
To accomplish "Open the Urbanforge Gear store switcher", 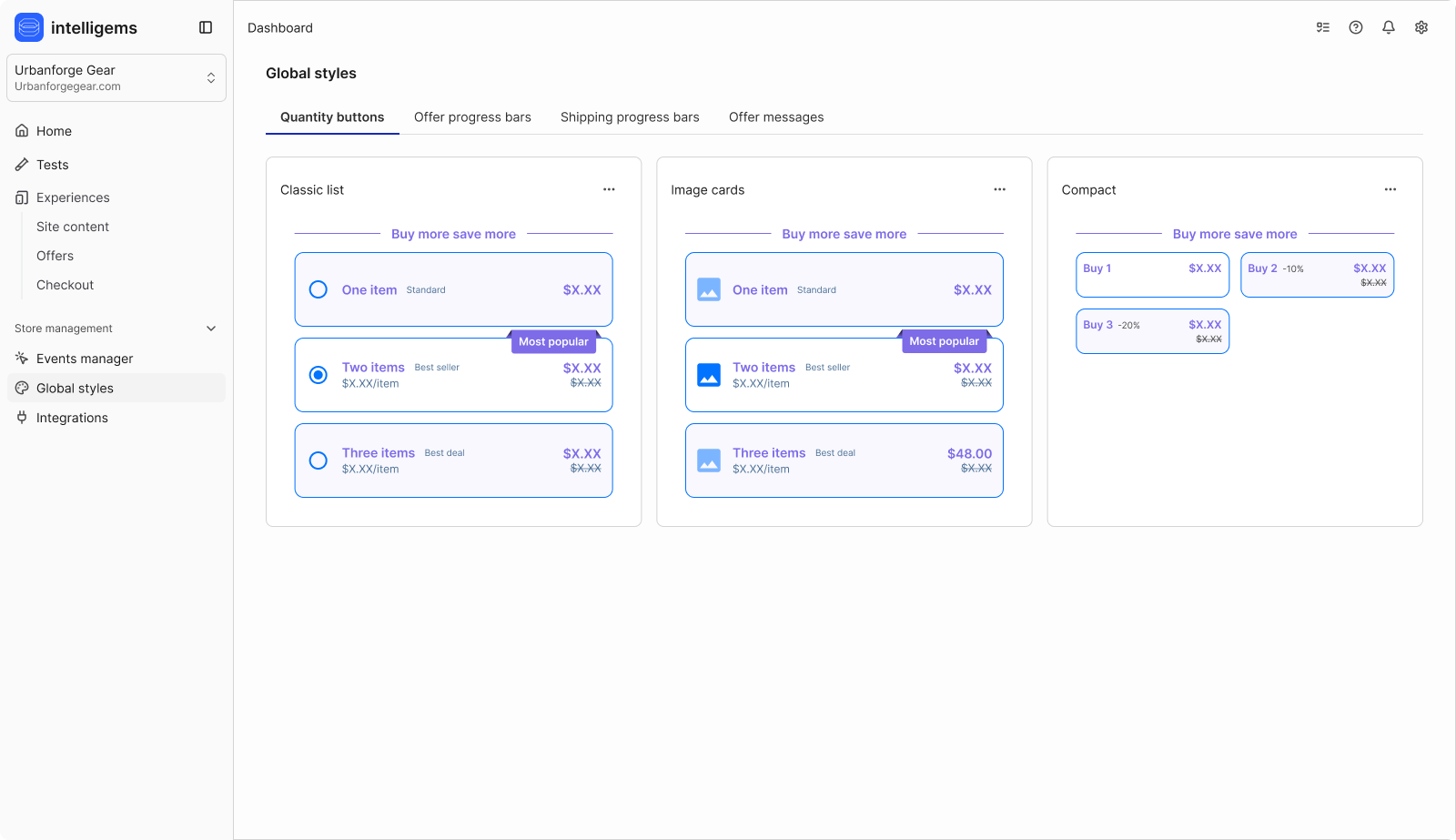I will click(116, 77).
